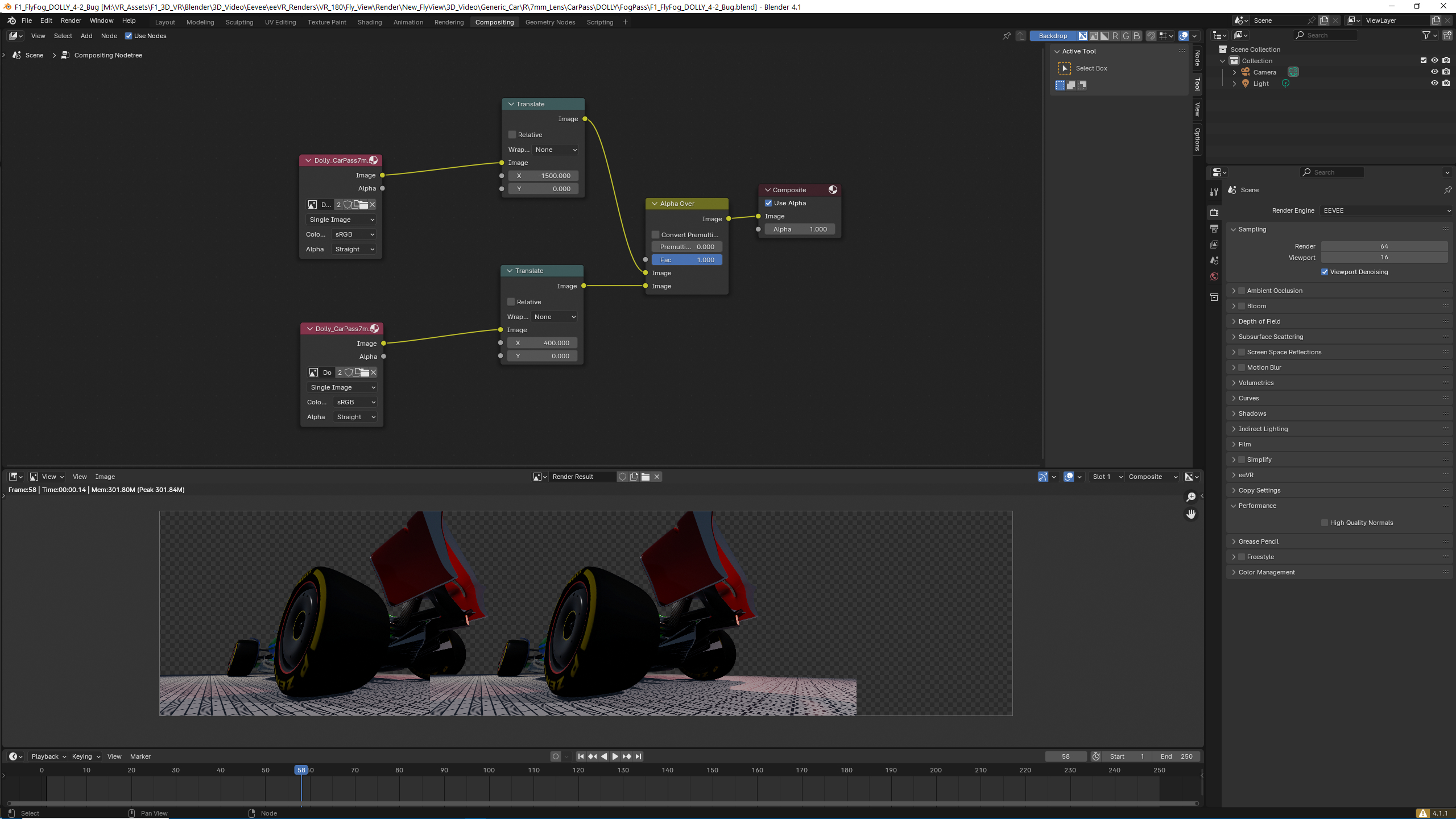Open the Render menu
The height and width of the screenshot is (819, 1456).
71,20
